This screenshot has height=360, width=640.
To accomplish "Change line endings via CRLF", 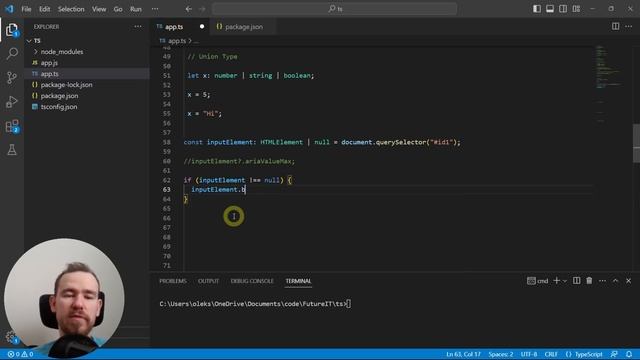I will click(551, 354).
